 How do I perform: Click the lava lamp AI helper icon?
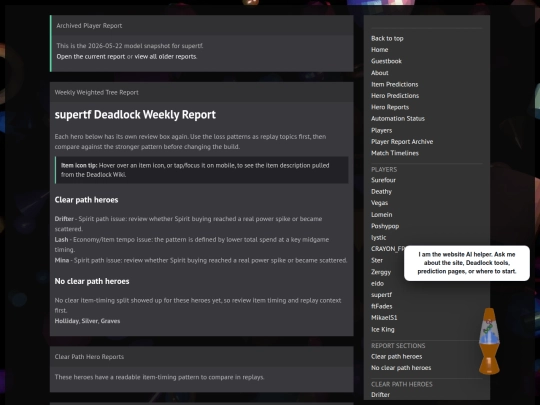tap(489, 341)
